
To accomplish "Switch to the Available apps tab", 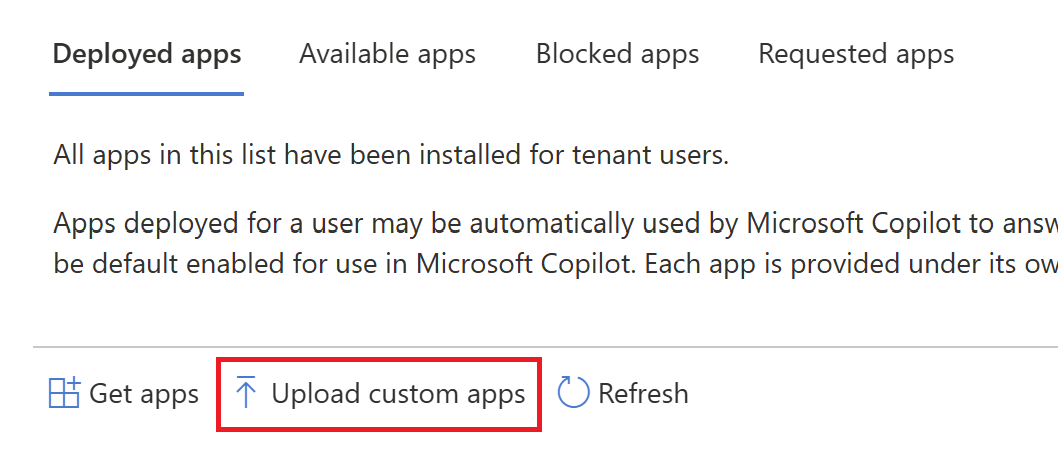I will point(387,54).
